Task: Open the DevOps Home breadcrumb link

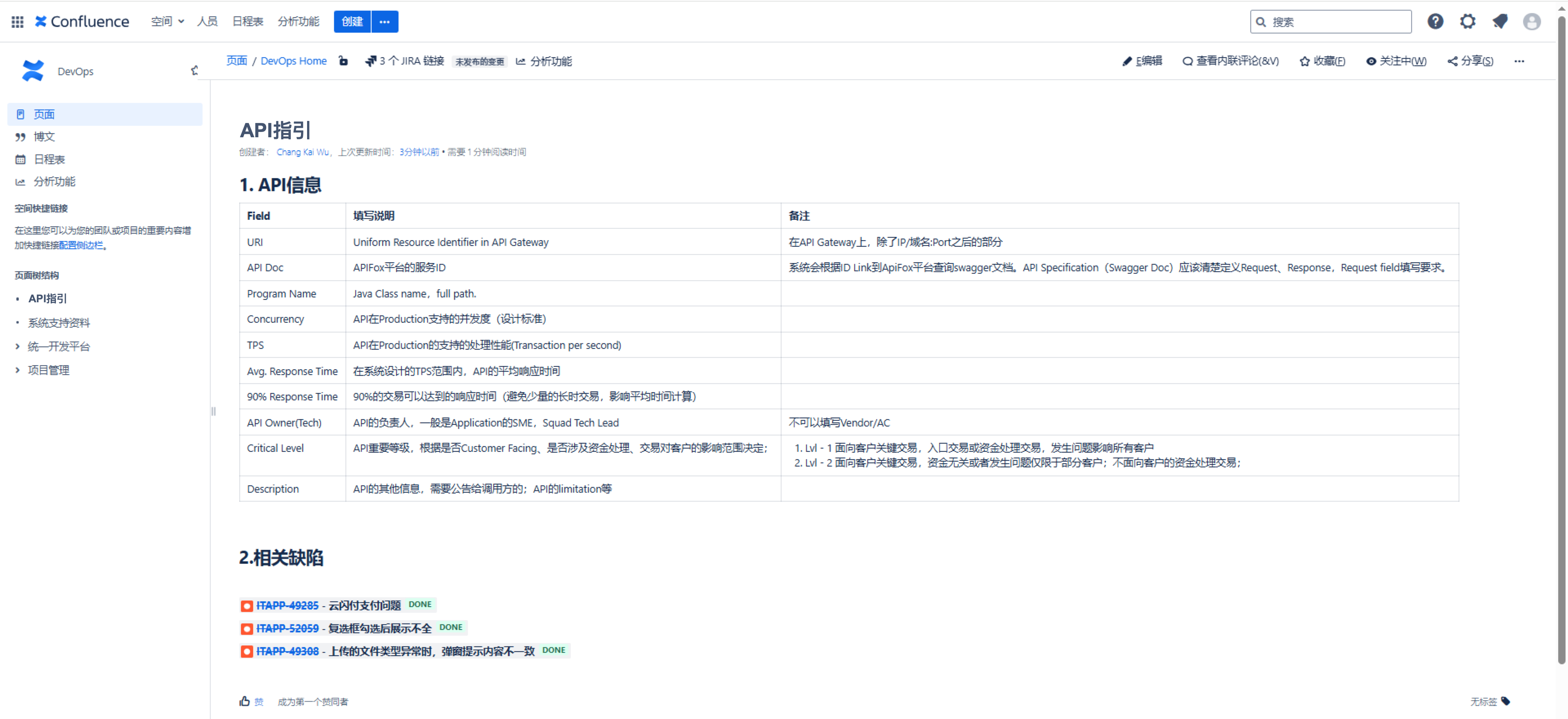Action: click(x=294, y=61)
